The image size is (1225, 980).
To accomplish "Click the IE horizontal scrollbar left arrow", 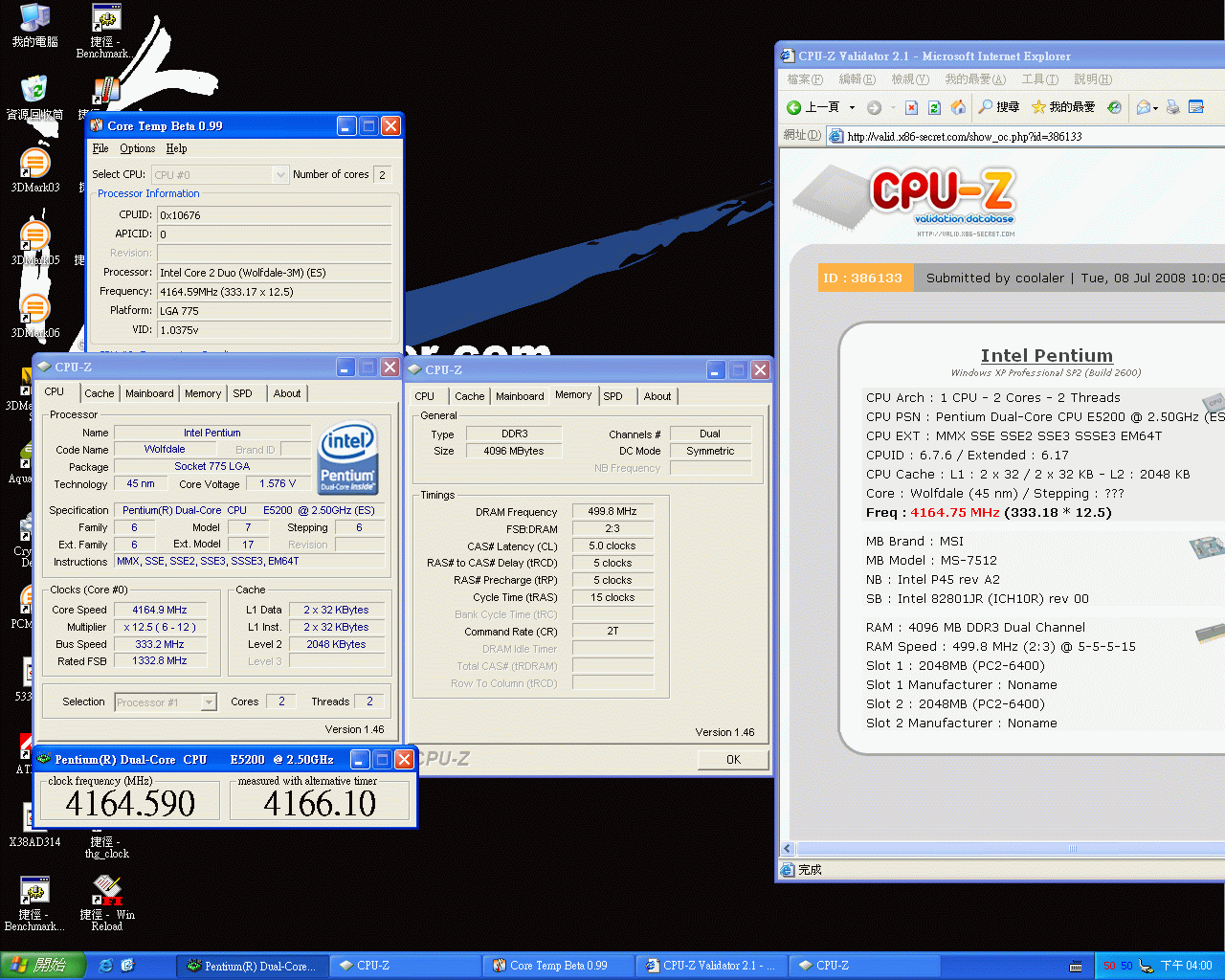I will pyautogui.click(x=788, y=849).
